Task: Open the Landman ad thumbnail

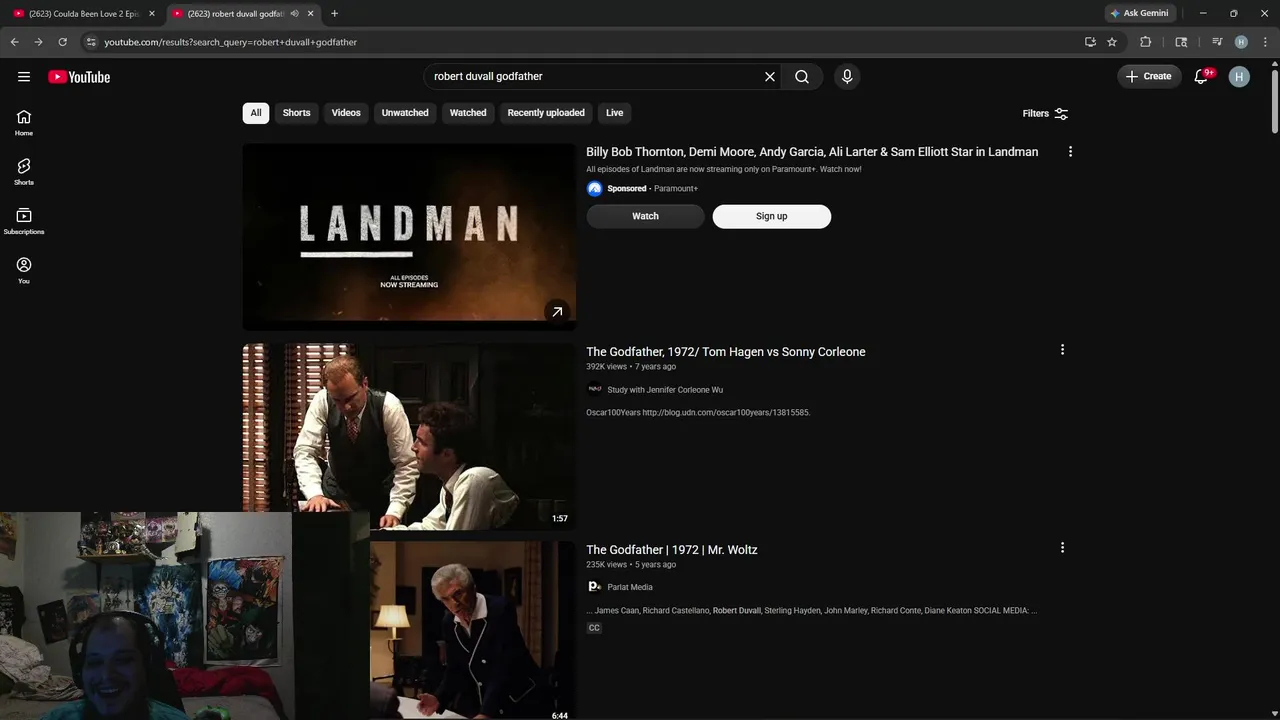Action: pos(409,236)
